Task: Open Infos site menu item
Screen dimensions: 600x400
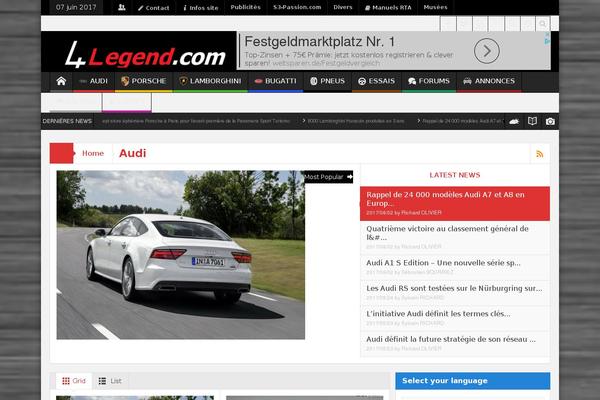Action: (x=201, y=8)
